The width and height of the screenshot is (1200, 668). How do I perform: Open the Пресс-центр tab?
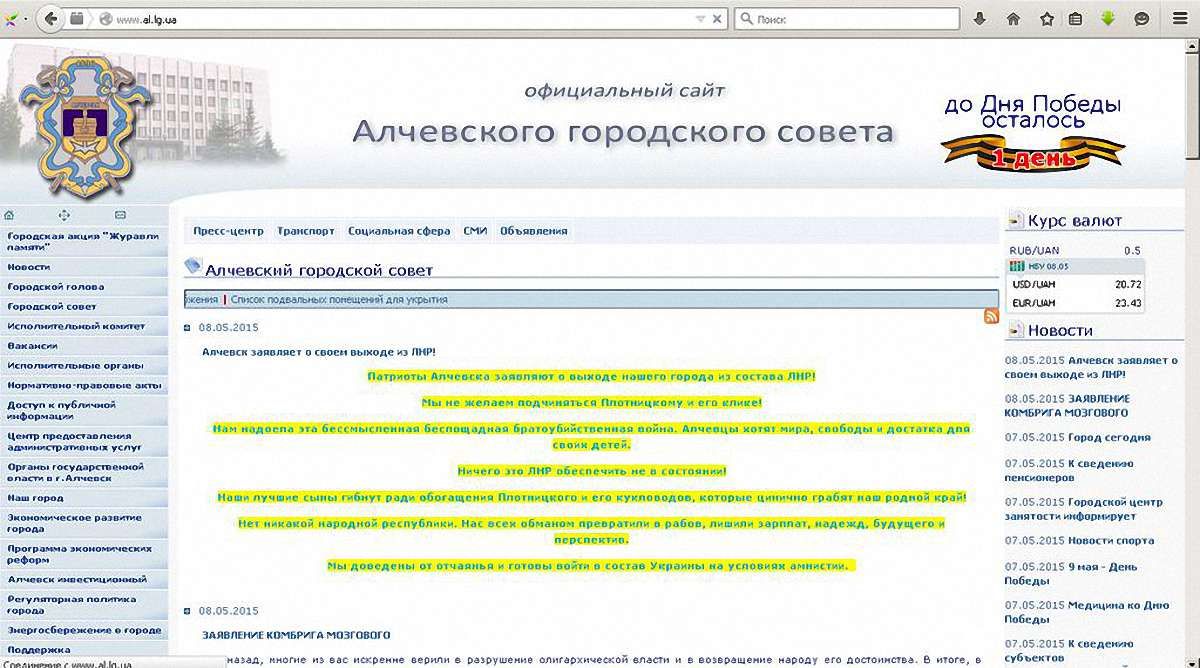tap(229, 231)
